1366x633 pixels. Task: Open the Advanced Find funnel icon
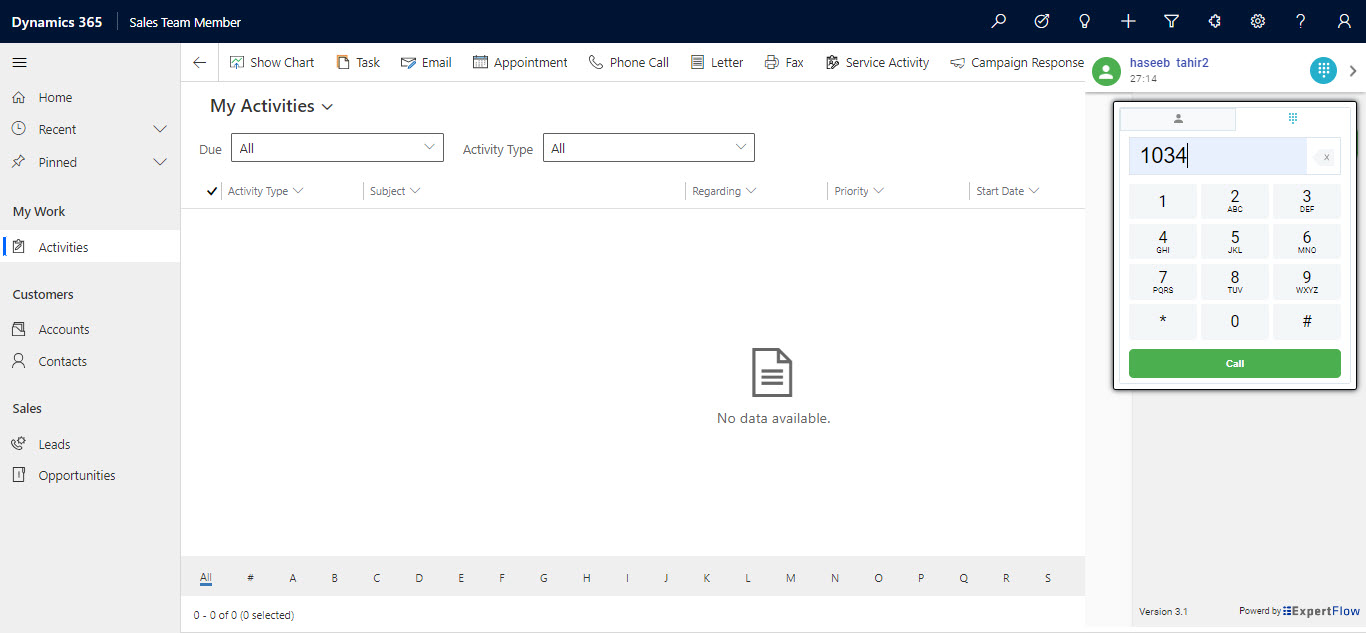(1171, 21)
